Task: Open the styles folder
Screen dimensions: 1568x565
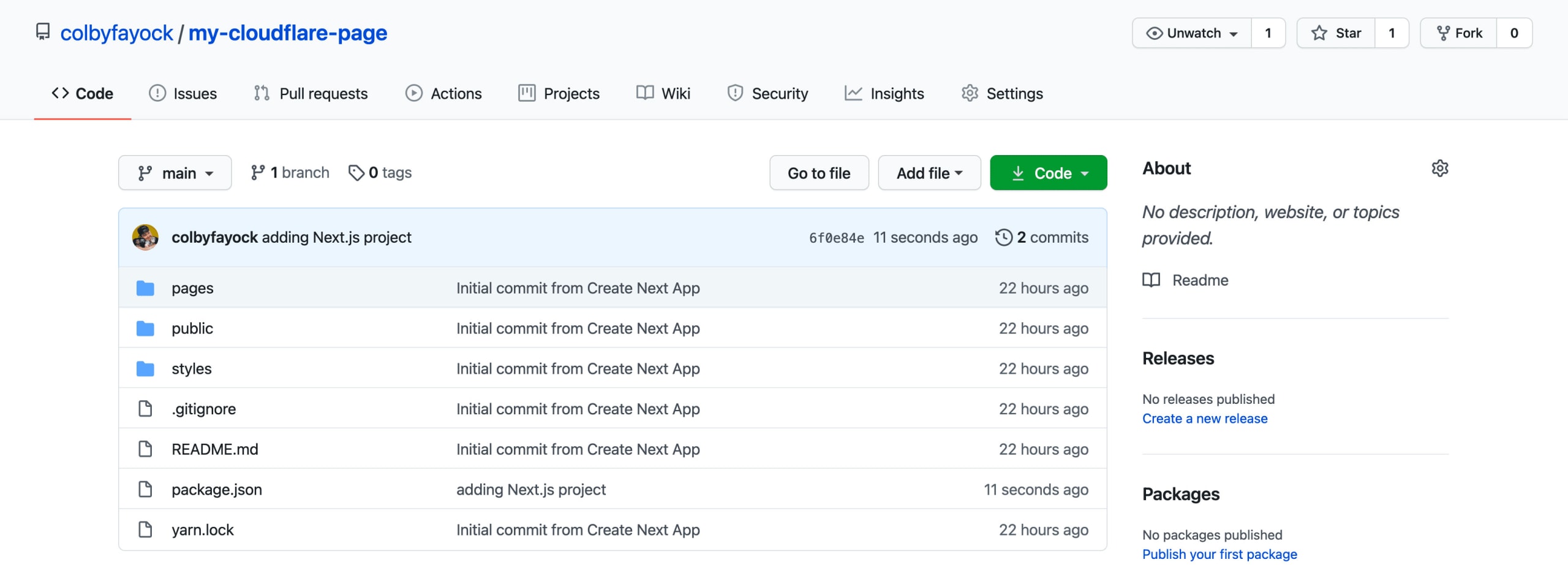Action: (192, 369)
